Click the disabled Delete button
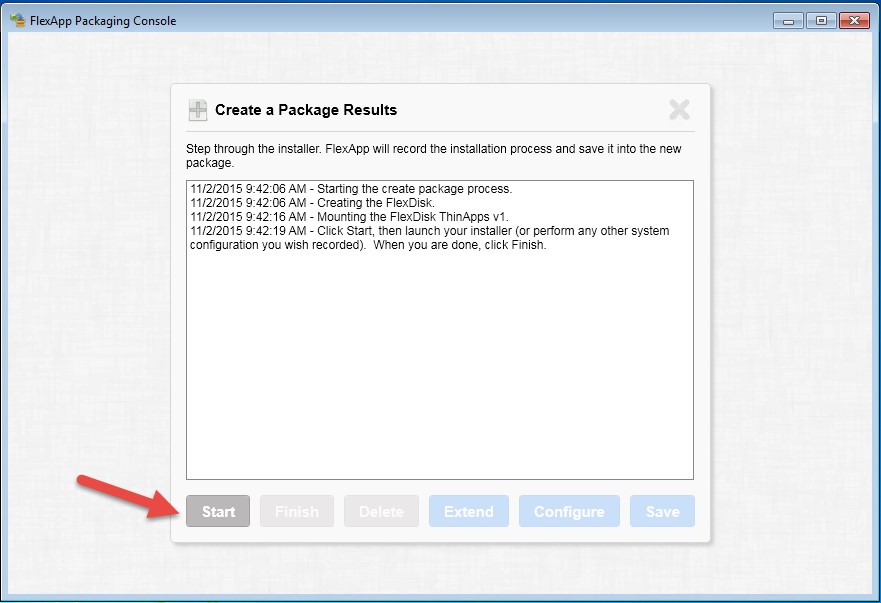881x603 pixels. (382, 511)
